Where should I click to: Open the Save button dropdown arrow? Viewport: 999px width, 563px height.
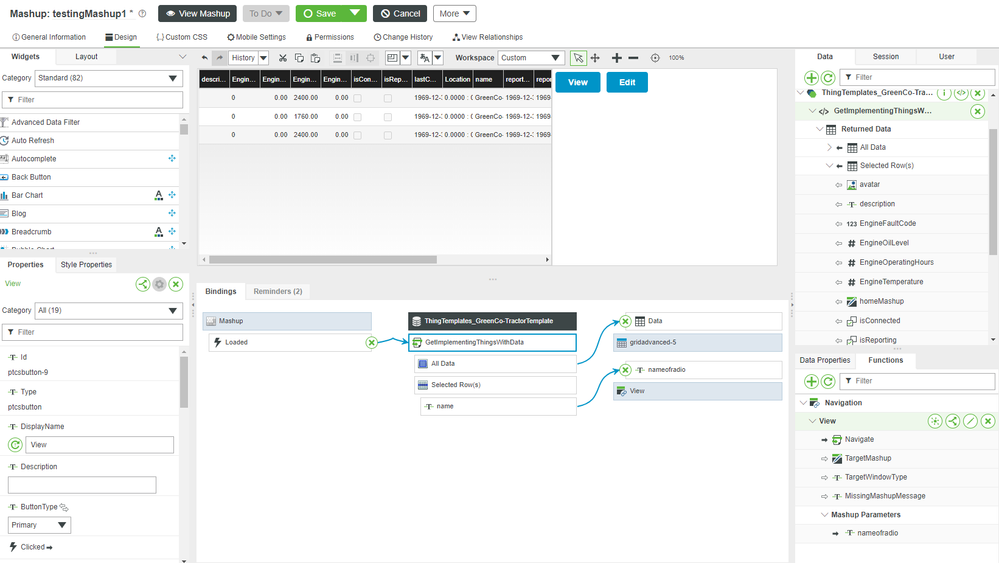pyautogui.click(x=355, y=13)
